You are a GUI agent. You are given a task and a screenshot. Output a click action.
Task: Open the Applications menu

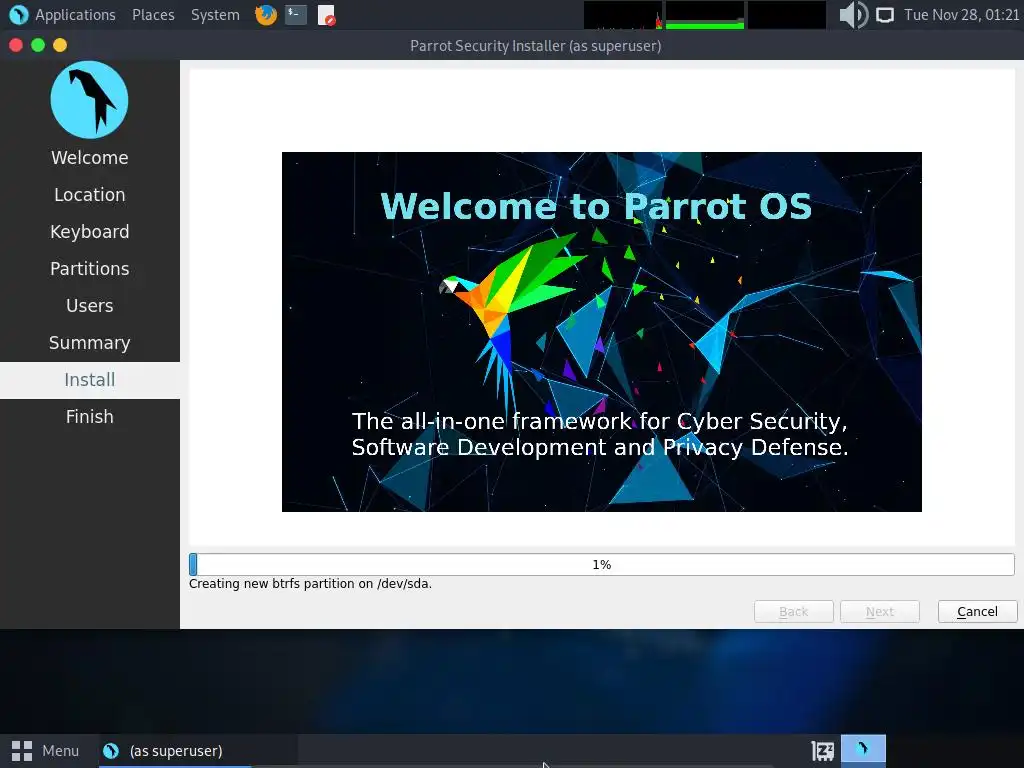click(75, 14)
